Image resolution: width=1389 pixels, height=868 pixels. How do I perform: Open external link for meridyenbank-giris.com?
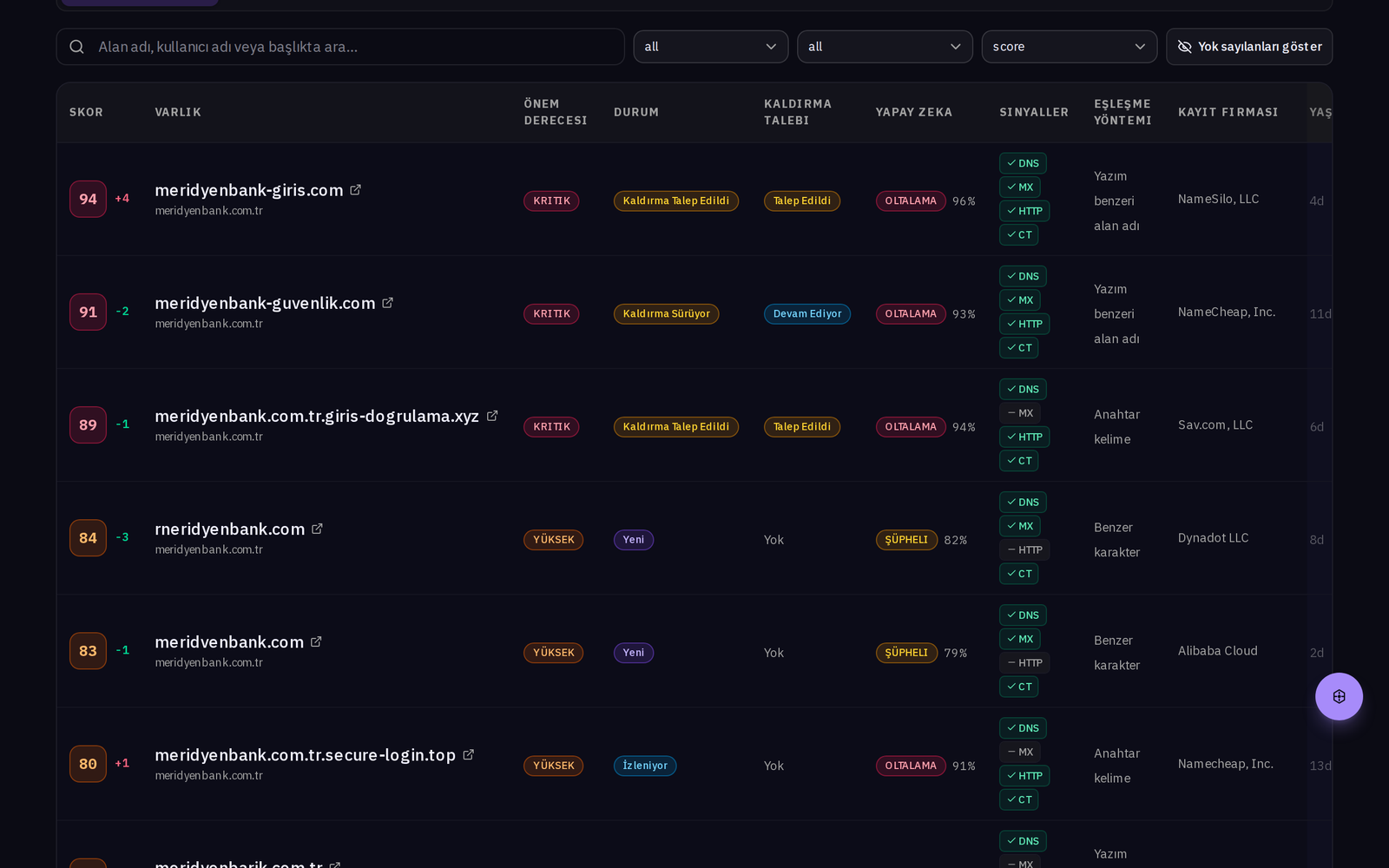click(x=355, y=190)
